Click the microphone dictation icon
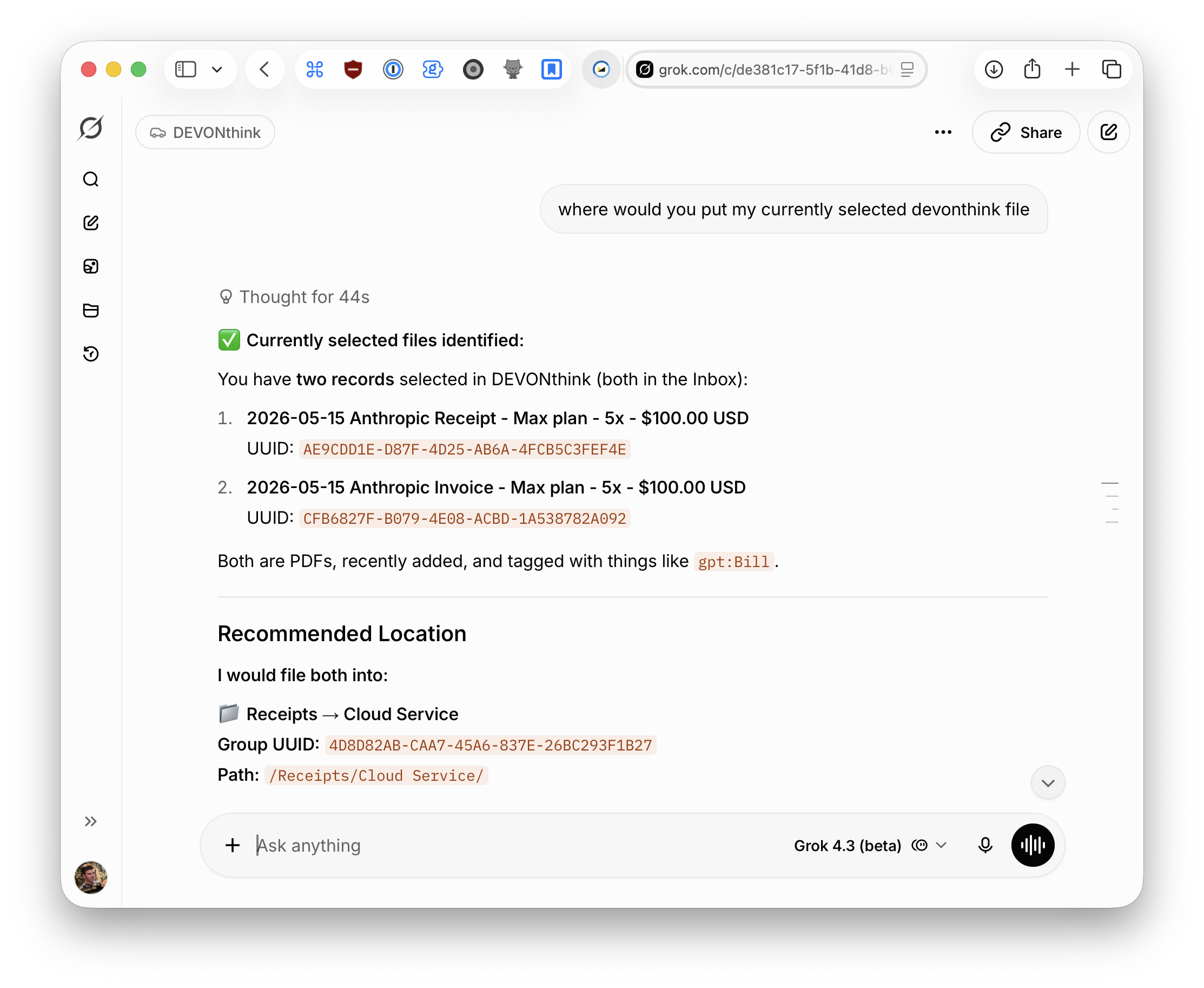The image size is (1204, 988). tap(985, 846)
